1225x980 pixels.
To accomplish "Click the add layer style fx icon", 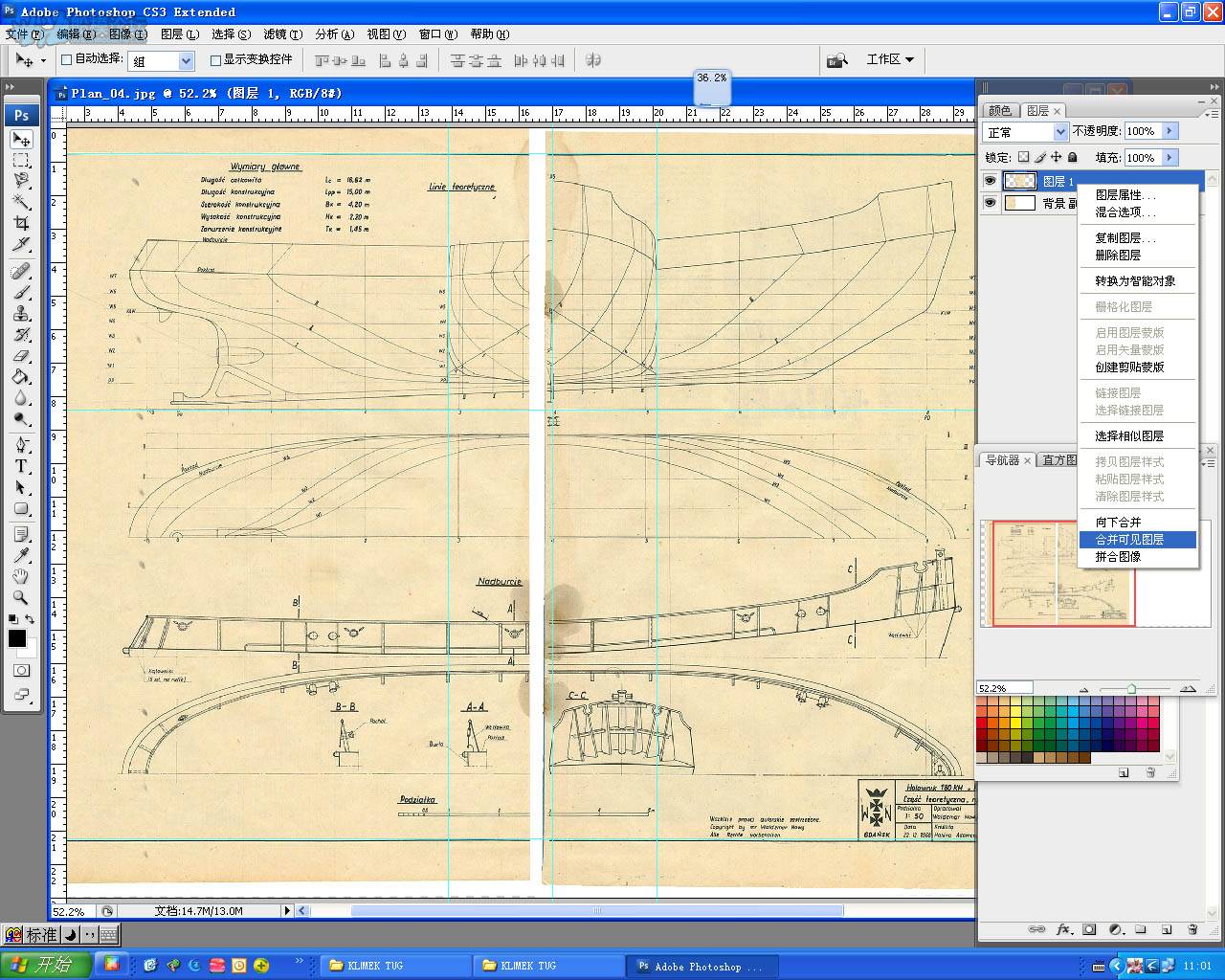I will coord(1063,929).
